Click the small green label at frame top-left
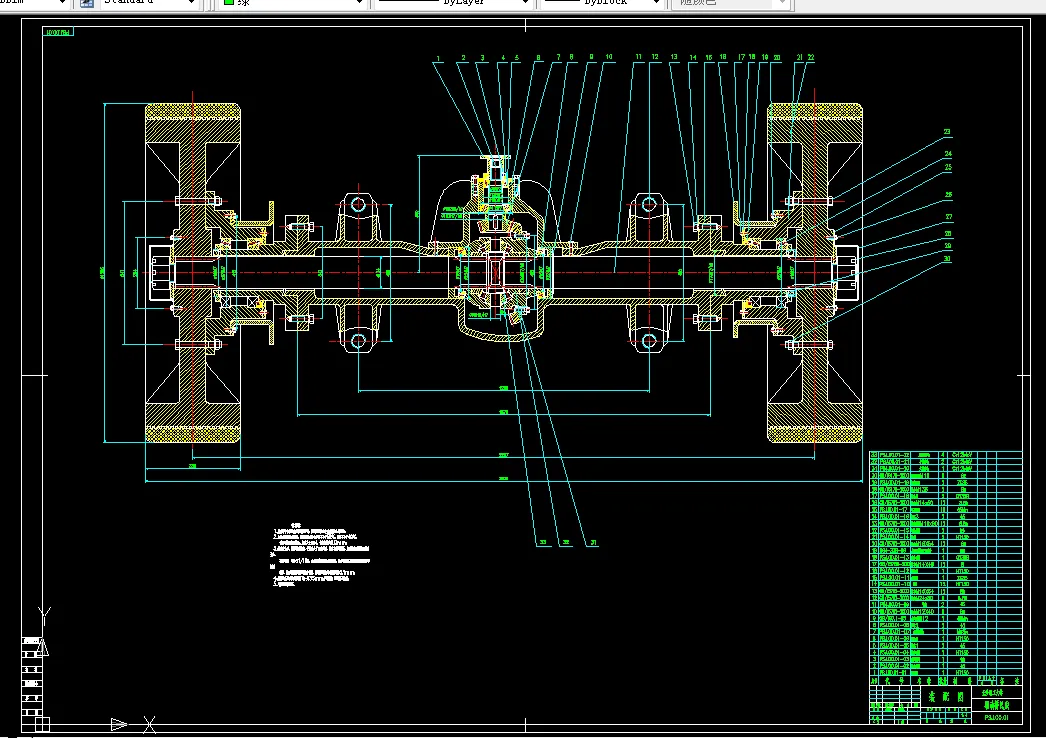Screen dimensions: 1046x738 (x=58, y=33)
